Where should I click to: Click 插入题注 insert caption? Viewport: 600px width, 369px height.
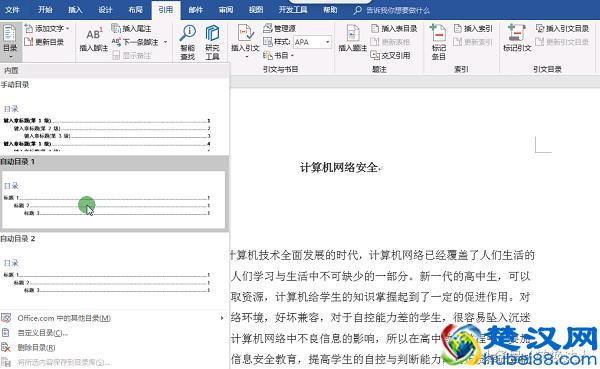352,38
